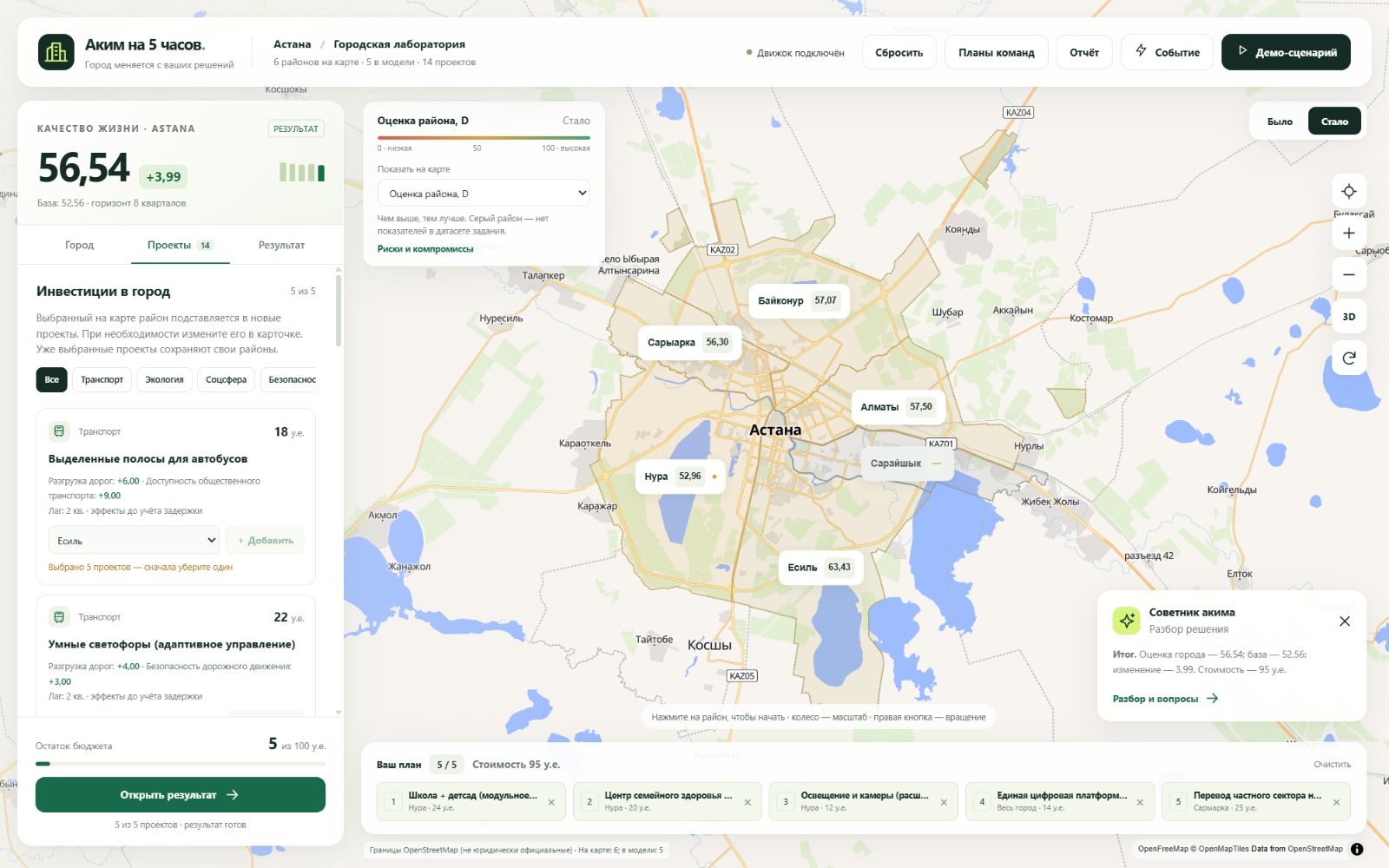Remove Центр семейного здоровья from plan
Screen dimensions: 1389x868
[747, 802]
